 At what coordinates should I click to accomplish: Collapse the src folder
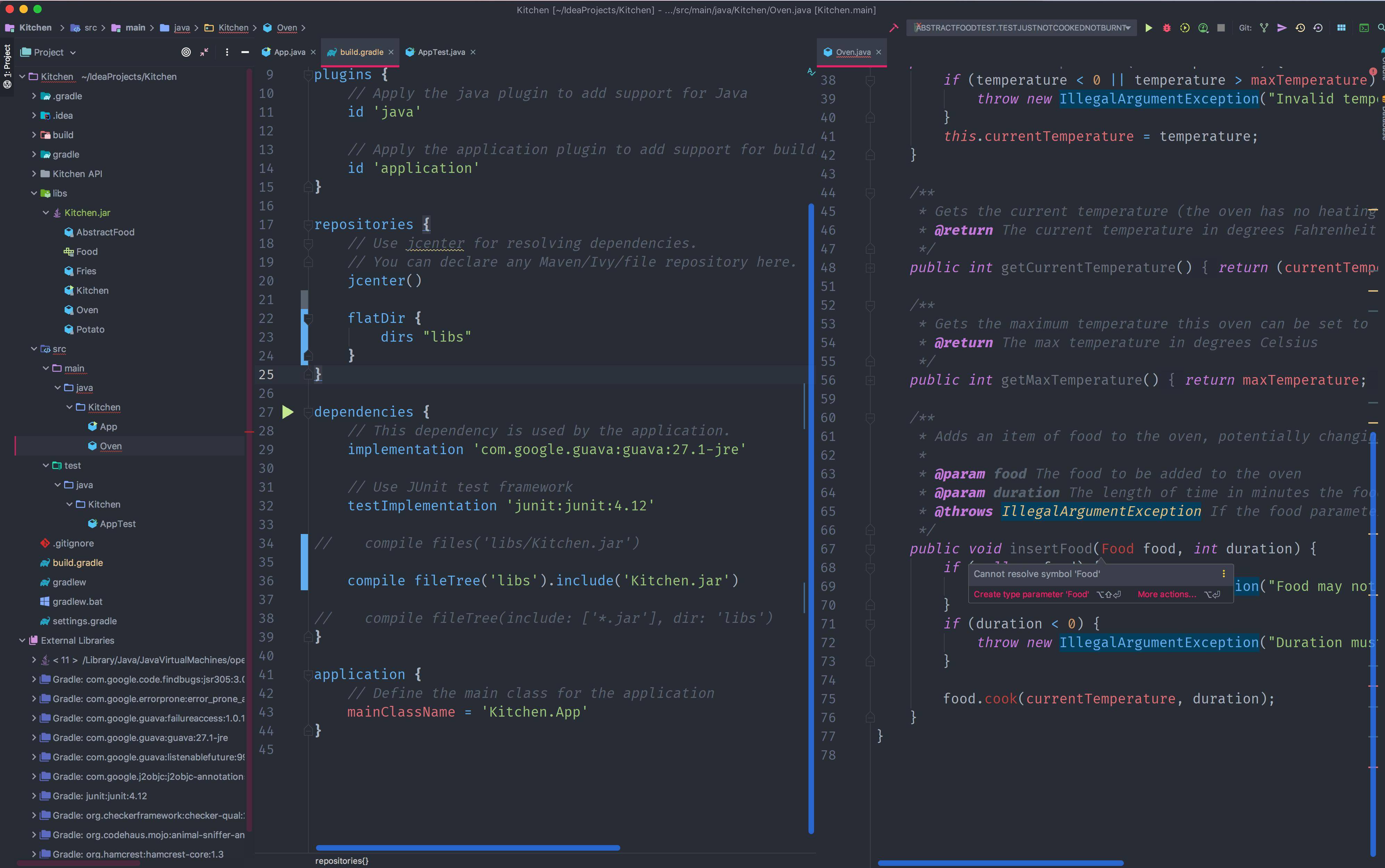(x=33, y=349)
